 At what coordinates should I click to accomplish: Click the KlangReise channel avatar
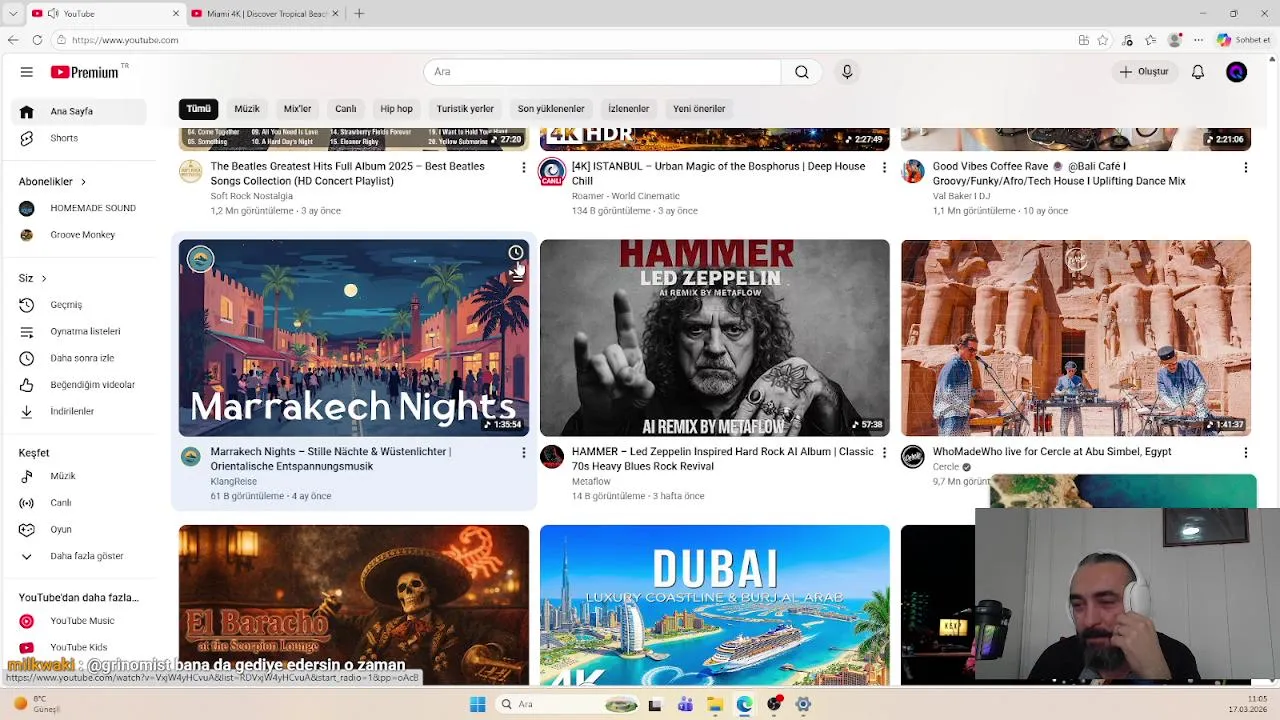coord(190,457)
